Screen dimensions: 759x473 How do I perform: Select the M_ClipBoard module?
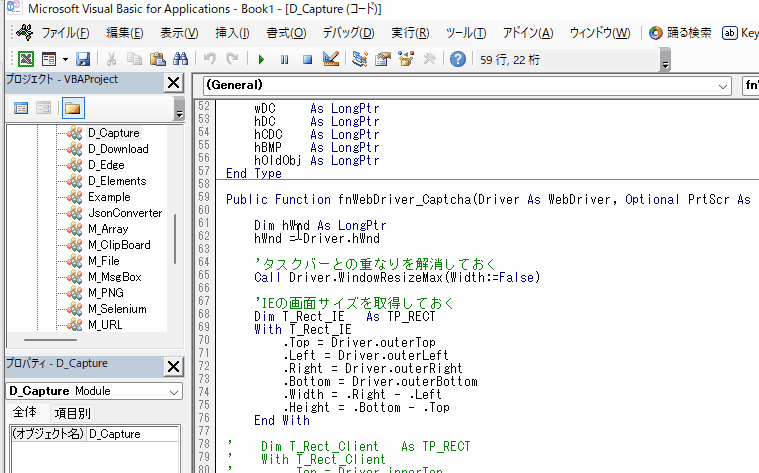click(x=119, y=244)
